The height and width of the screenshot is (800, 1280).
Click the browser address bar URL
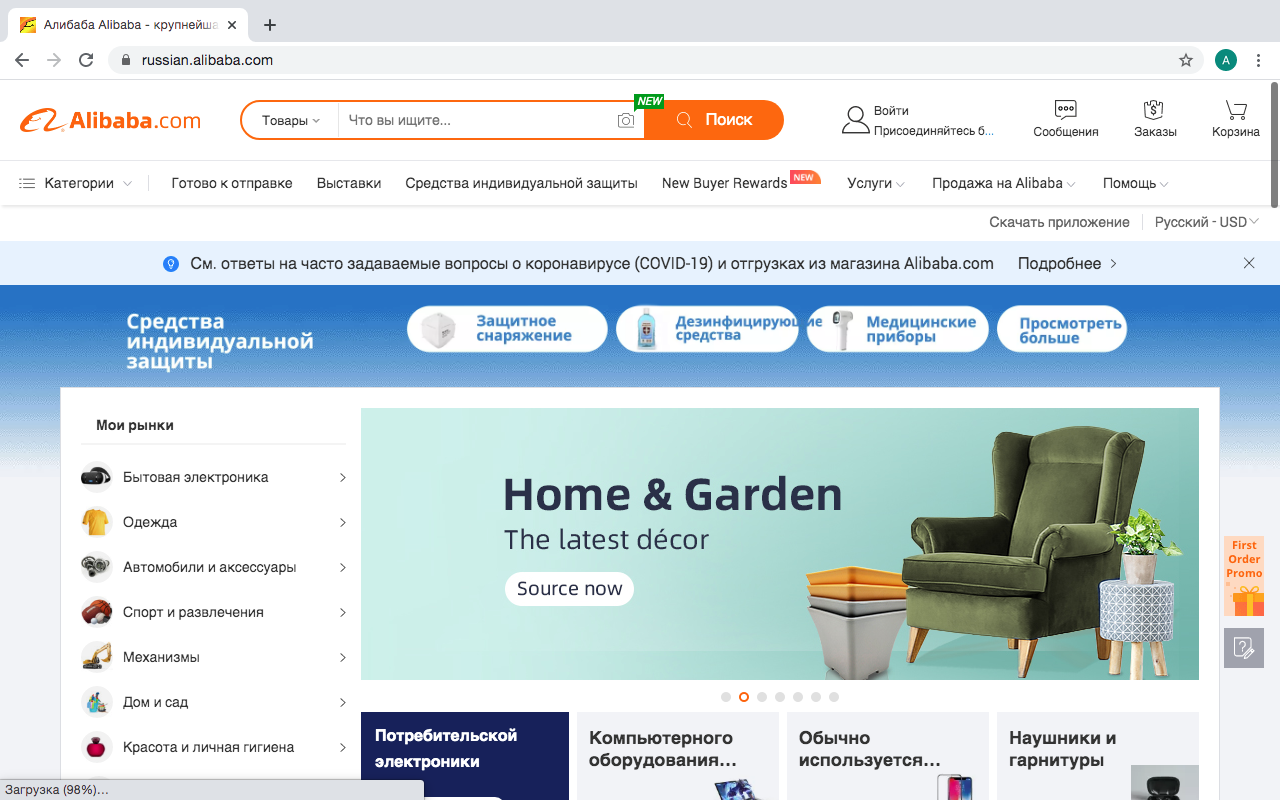coord(207,60)
